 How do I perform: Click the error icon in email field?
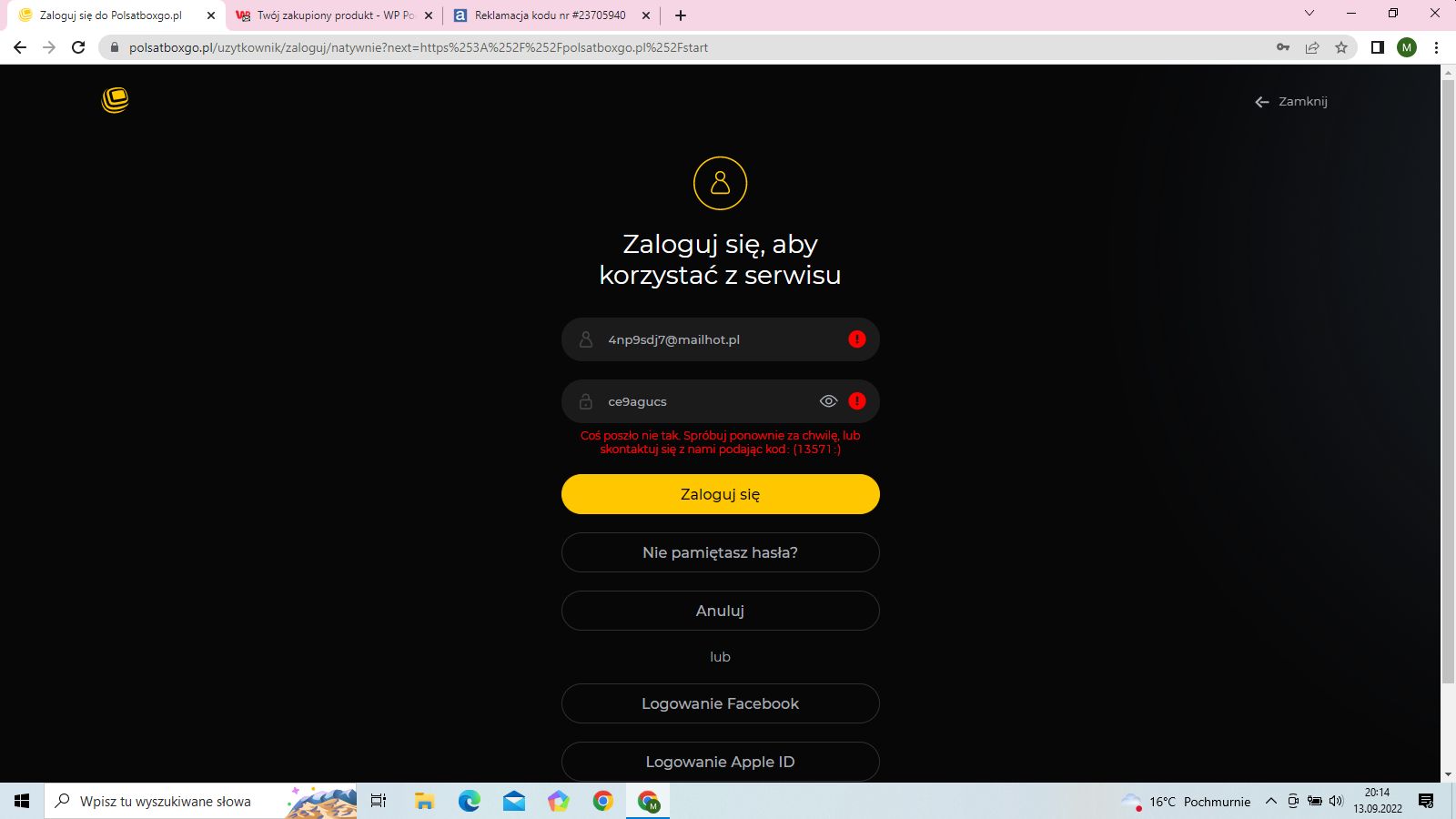click(857, 339)
